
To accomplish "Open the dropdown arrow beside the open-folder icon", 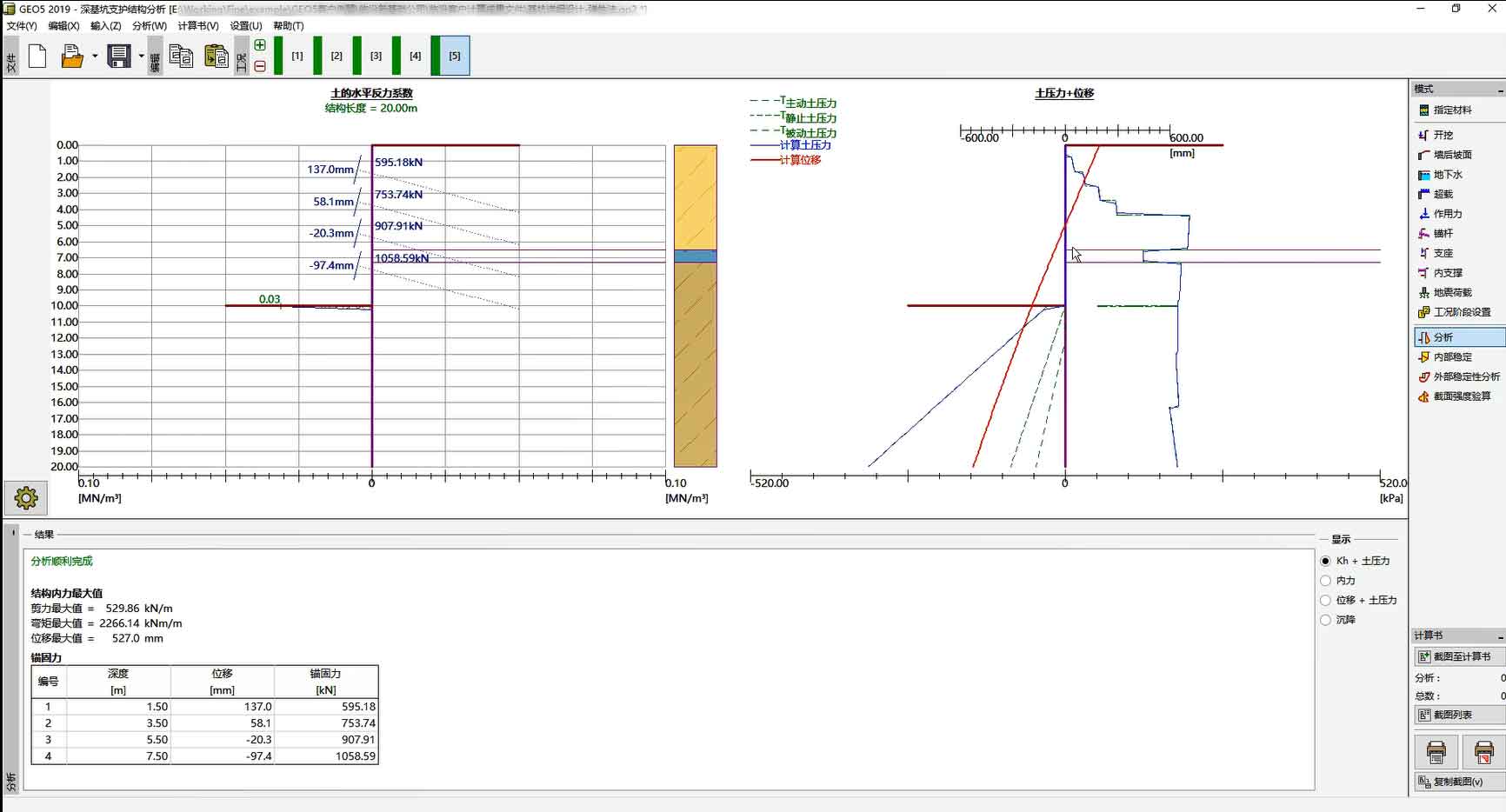I will click(x=95, y=57).
